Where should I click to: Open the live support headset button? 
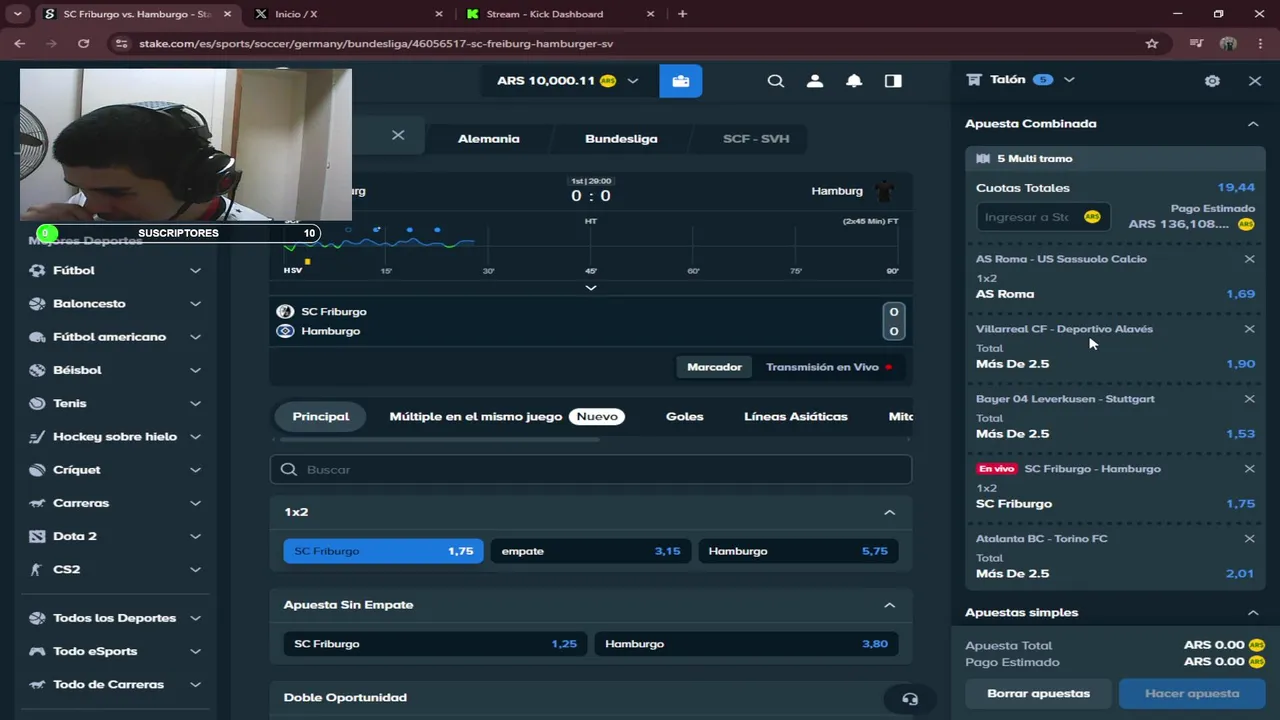[x=909, y=699]
